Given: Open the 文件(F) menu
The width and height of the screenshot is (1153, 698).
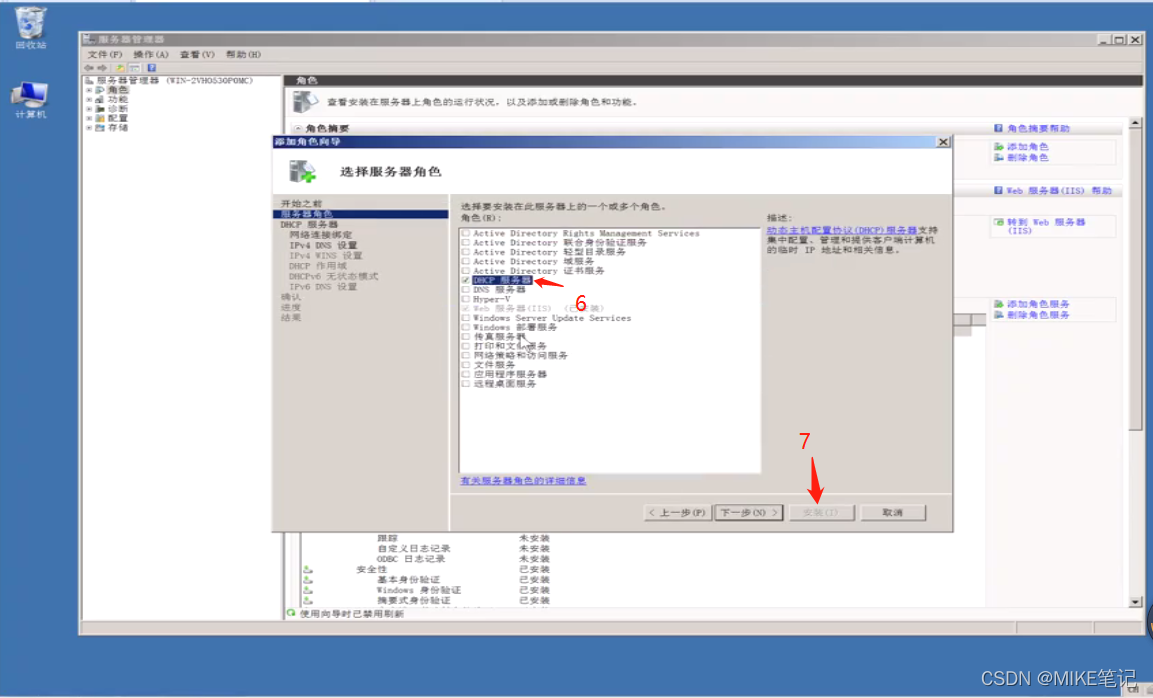Looking at the screenshot, I should point(105,54).
